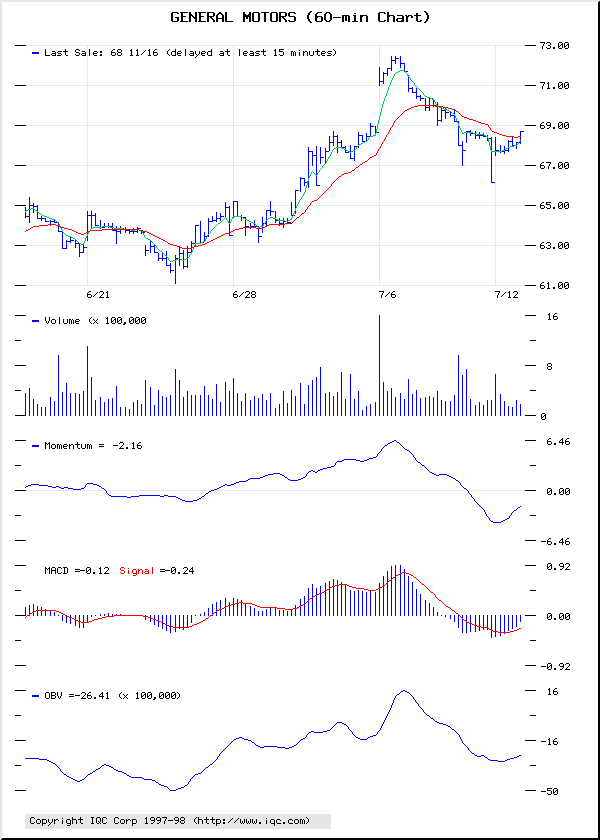Viewport: 600px width, 840px height.
Task: Click the tallest volume bar at 7/6
Action: [x=379, y=365]
